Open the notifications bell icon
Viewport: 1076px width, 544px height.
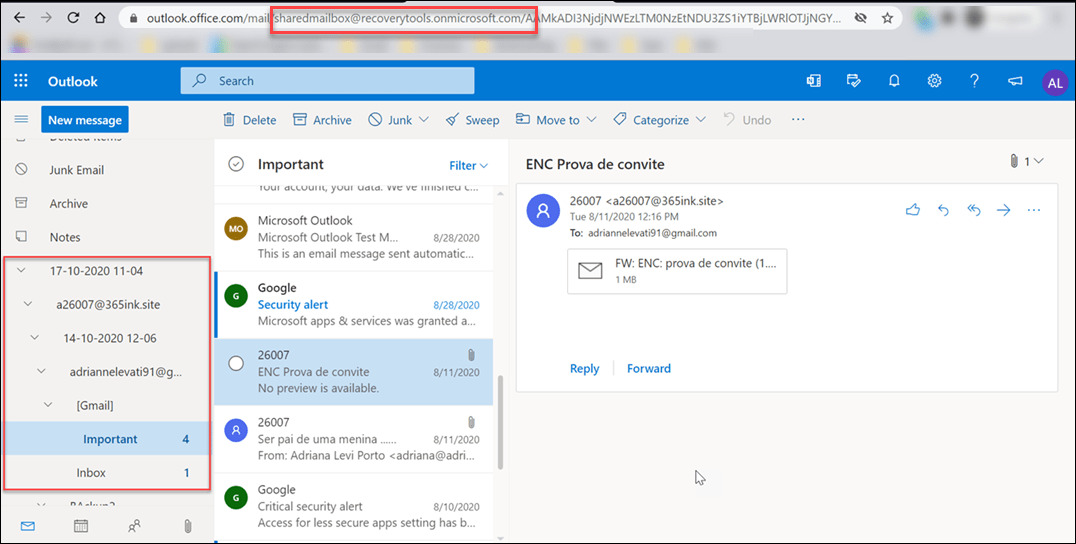coord(895,81)
